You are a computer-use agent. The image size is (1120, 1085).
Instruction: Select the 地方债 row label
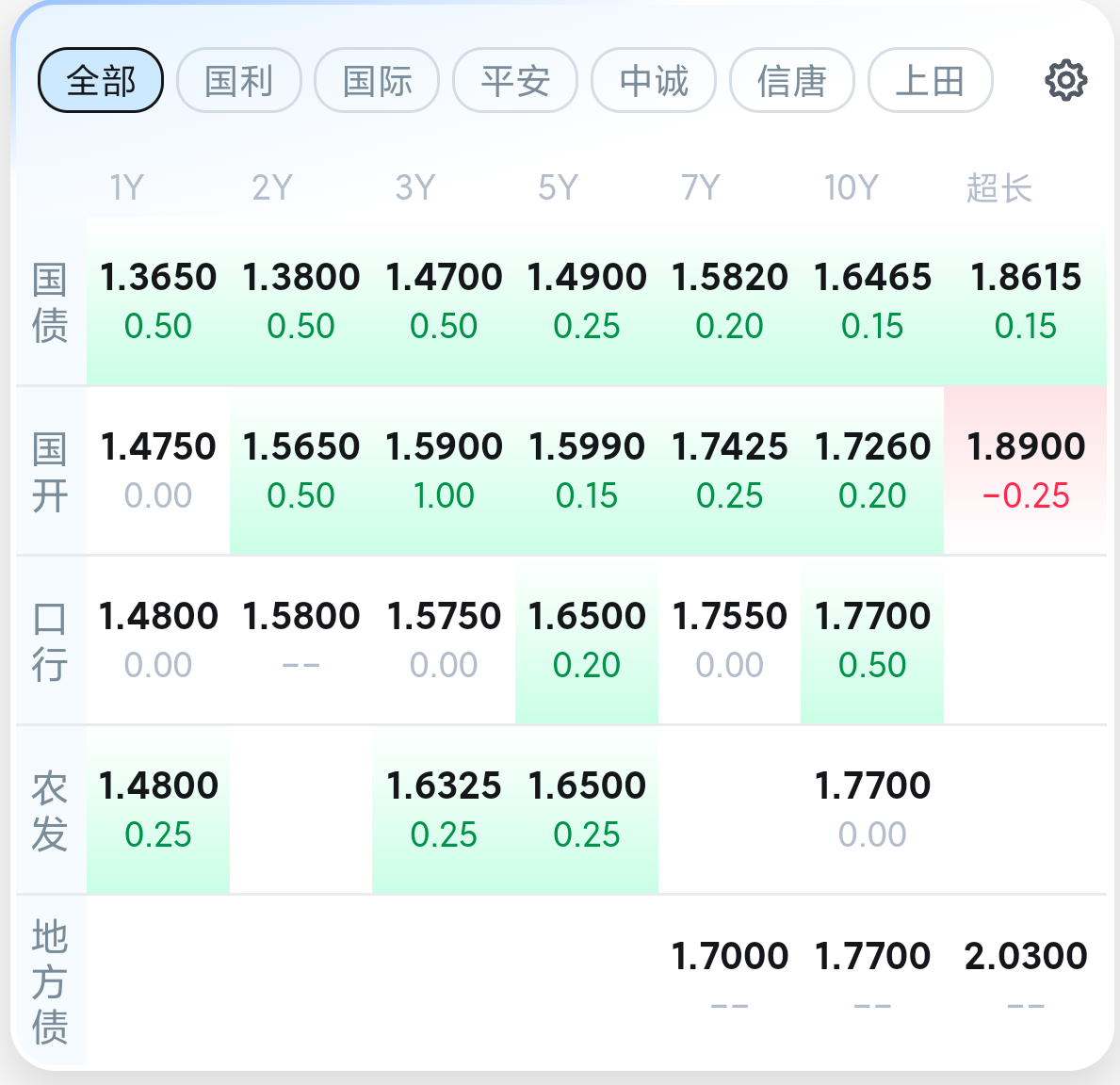click(51, 980)
